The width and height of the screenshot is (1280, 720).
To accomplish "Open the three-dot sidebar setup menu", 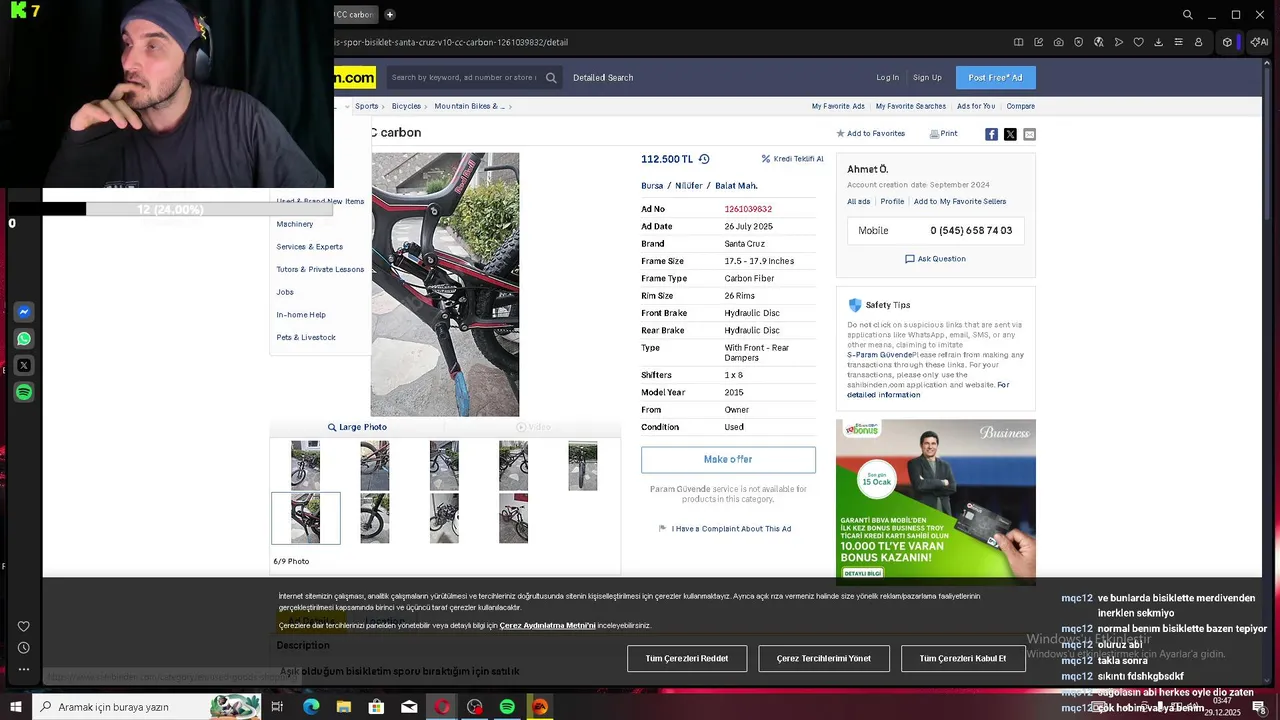I will (24, 669).
